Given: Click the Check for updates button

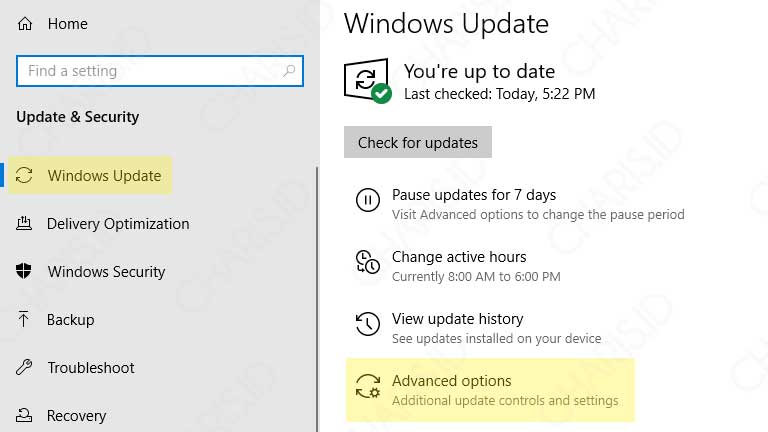Looking at the screenshot, I should click(x=418, y=142).
